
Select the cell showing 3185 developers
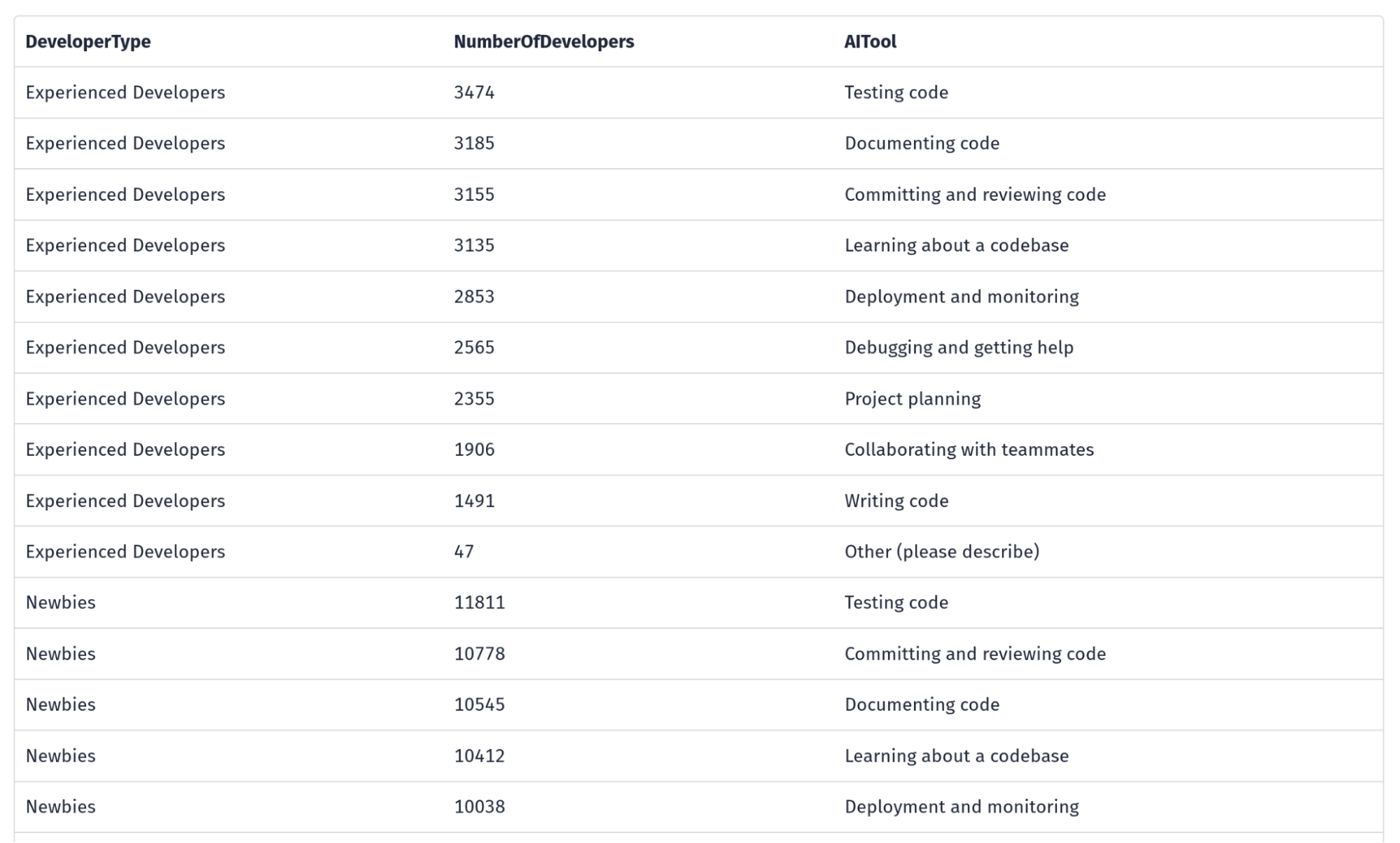pyautogui.click(x=474, y=144)
